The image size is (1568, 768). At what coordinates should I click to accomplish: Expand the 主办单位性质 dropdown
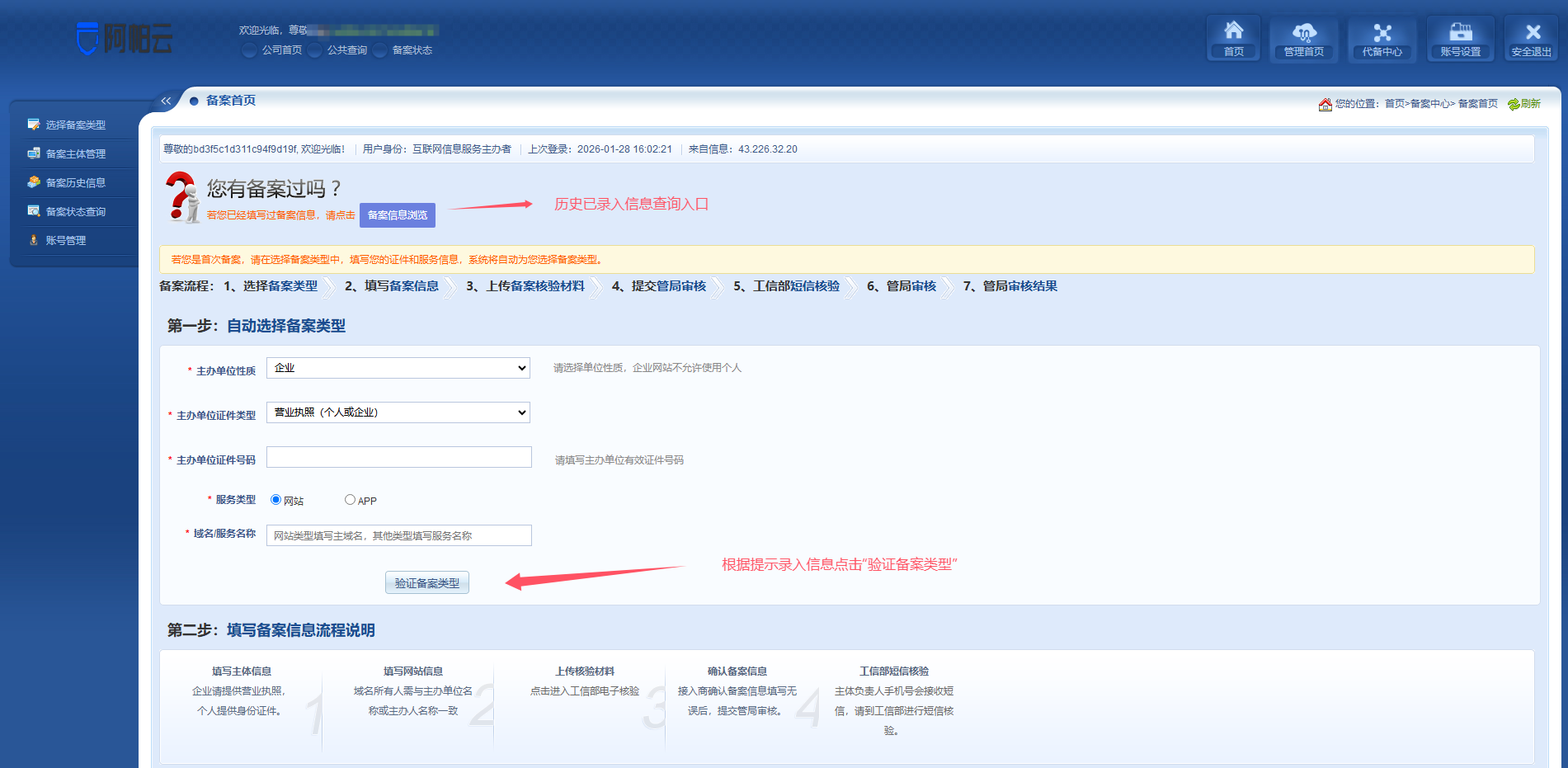point(398,368)
